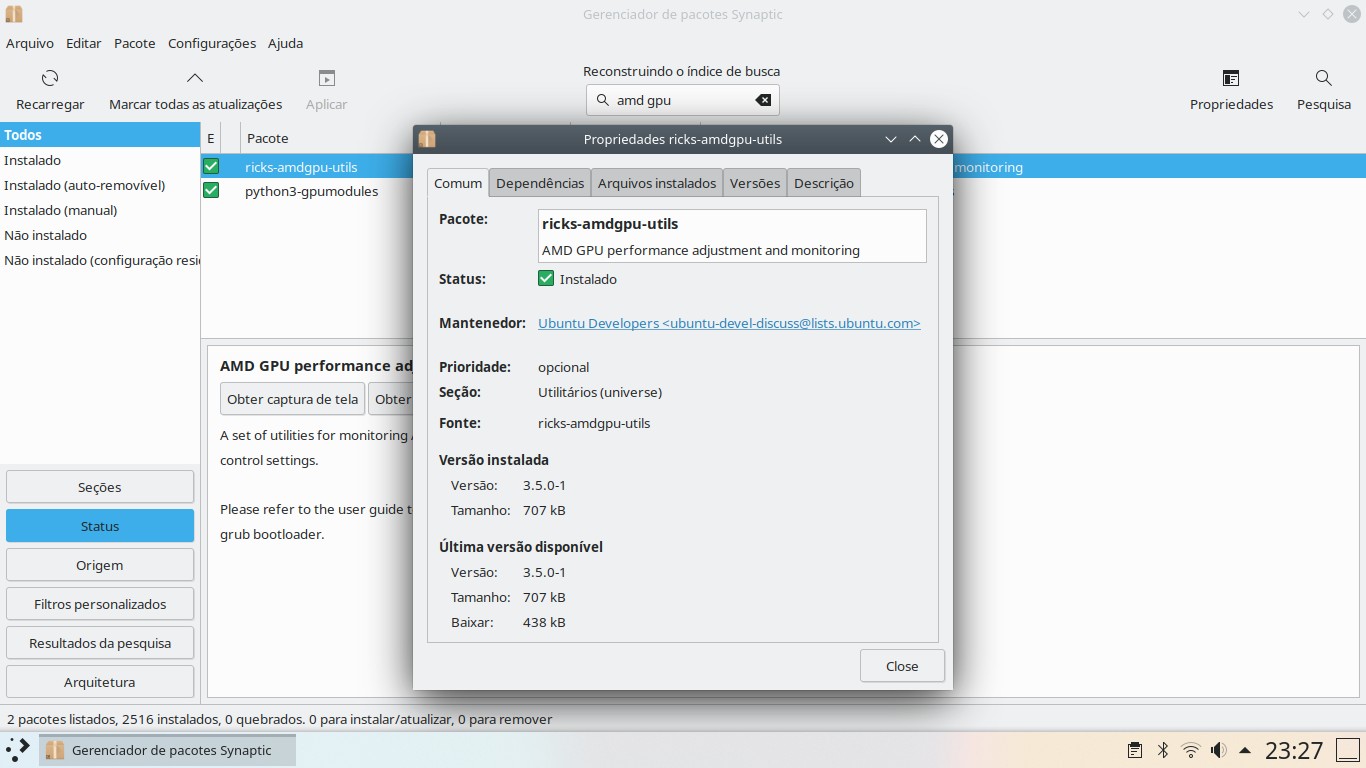Select the Comum tab
Image resolution: width=1366 pixels, height=768 pixels.
tap(458, 183)
